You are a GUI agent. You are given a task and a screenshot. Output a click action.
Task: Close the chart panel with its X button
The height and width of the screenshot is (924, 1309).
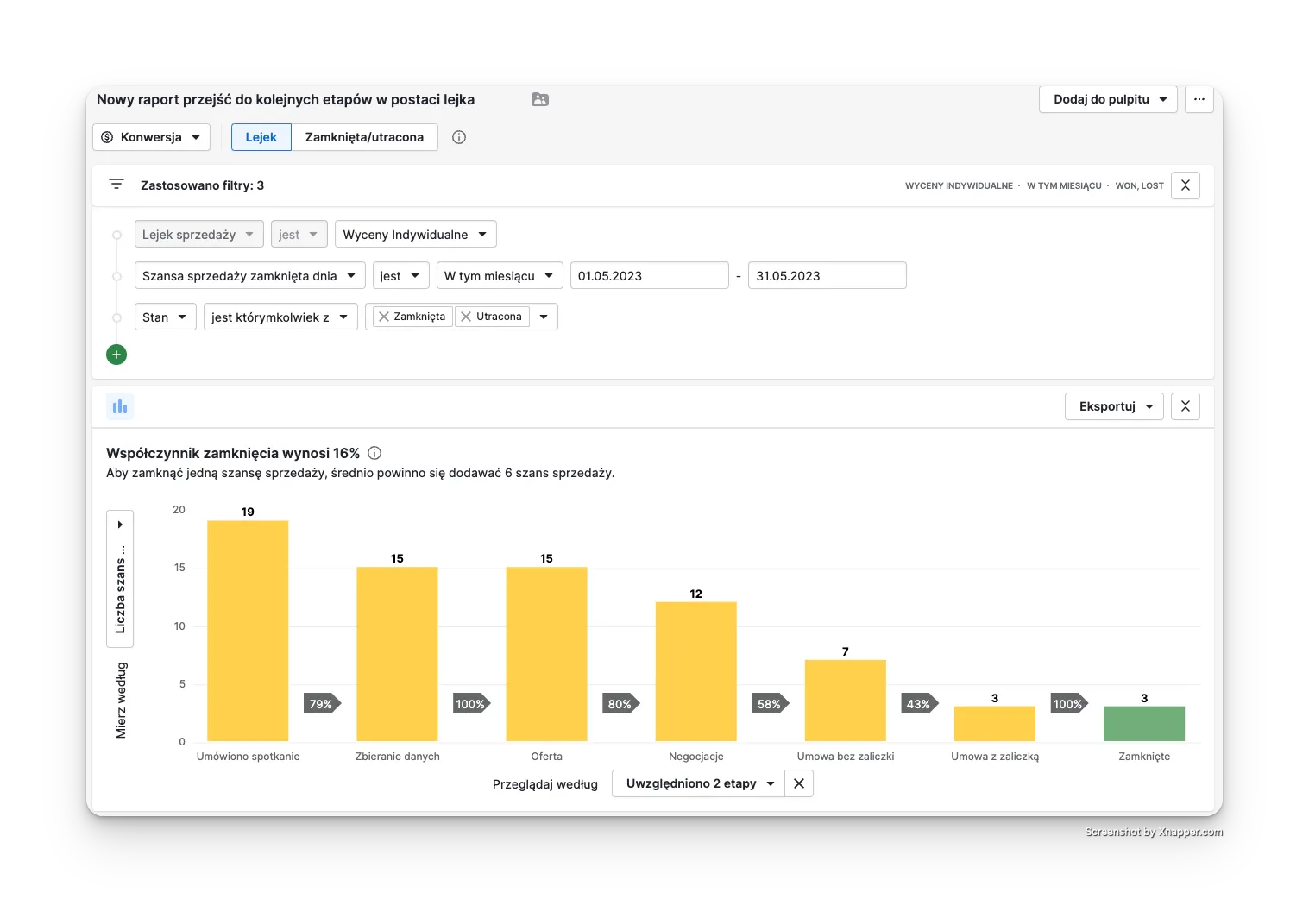(x=1186, y=406)
